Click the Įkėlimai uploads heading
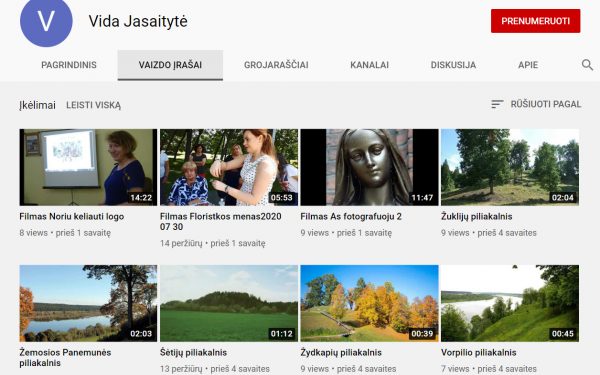Image resolution: width=600 pixels, height=375 pixels. tap(38, 105)
